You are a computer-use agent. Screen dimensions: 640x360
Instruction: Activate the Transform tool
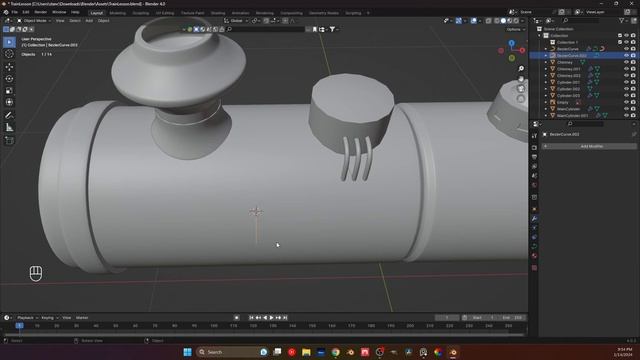(x=9, y=102)
